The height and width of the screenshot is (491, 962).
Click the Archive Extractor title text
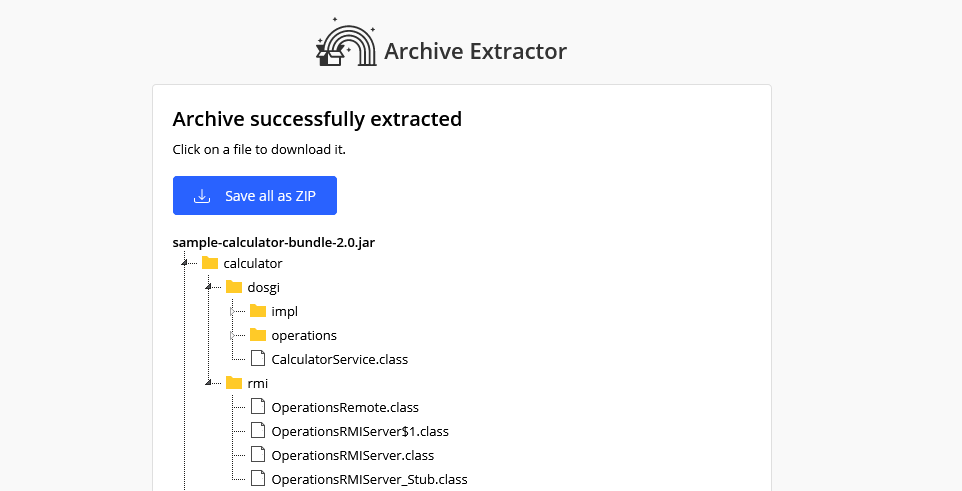(x=475, y=51)
